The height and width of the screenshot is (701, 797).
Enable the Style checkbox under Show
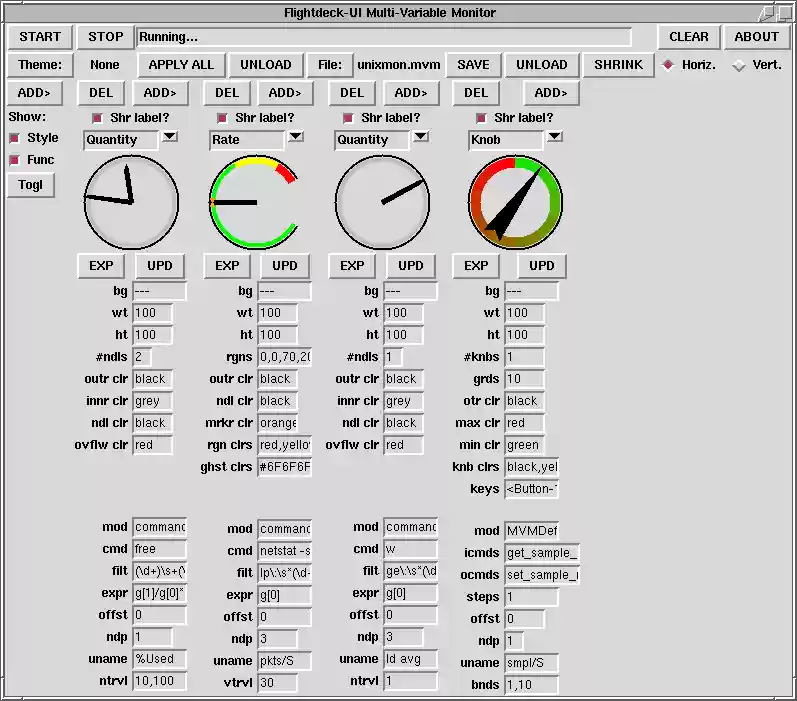tap(15, 138)
